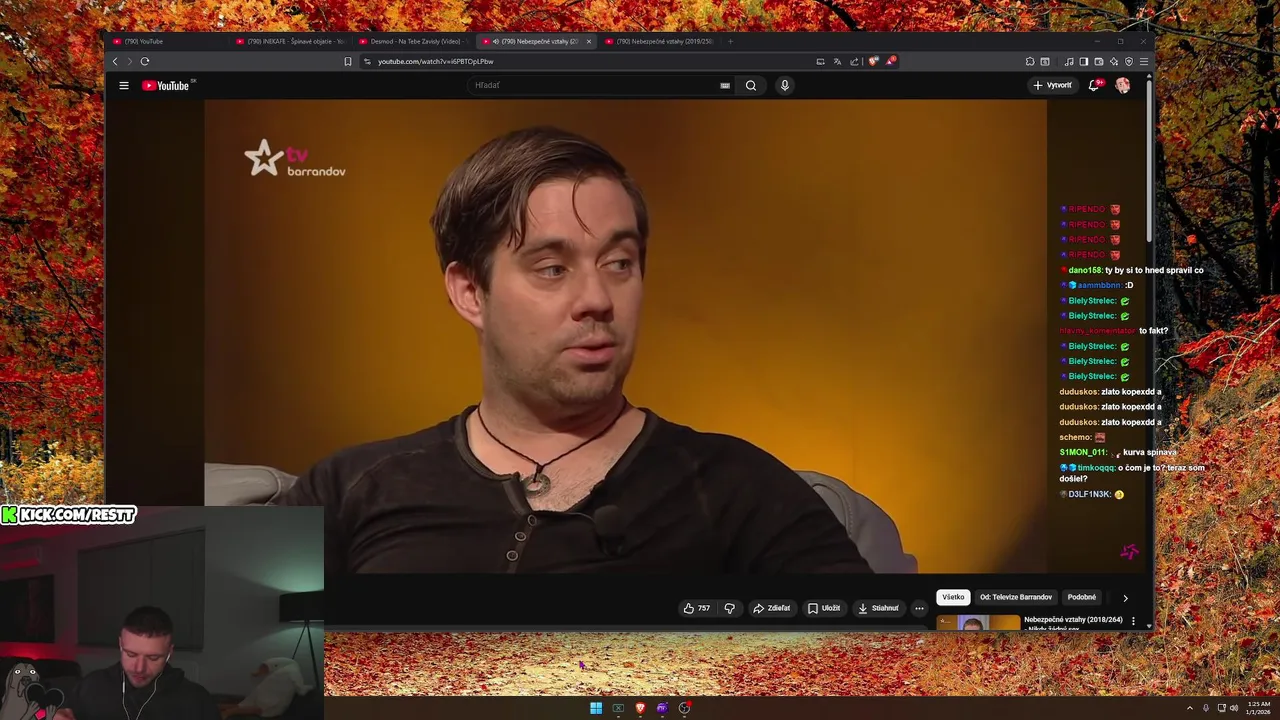Screen dimensions: 1280x720
Task: Click the Uložiť save button
Action: (x=824, y=608)
